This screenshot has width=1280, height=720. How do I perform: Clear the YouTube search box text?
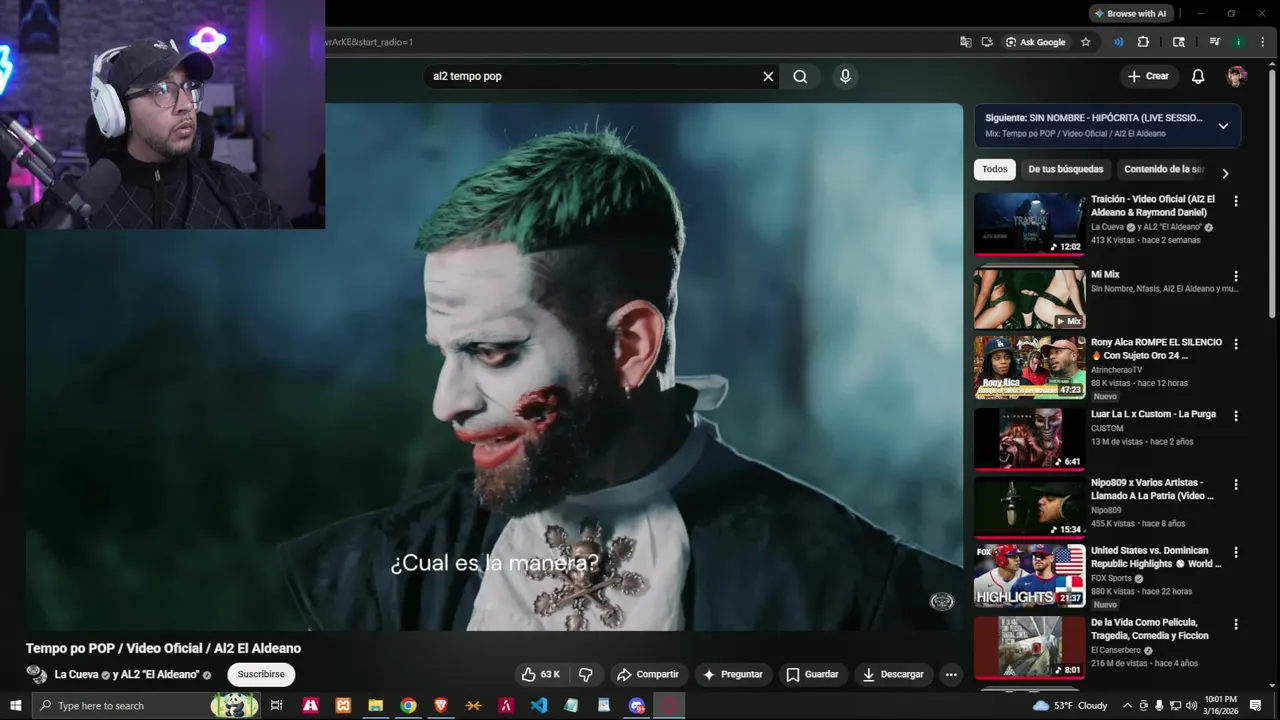768,76
